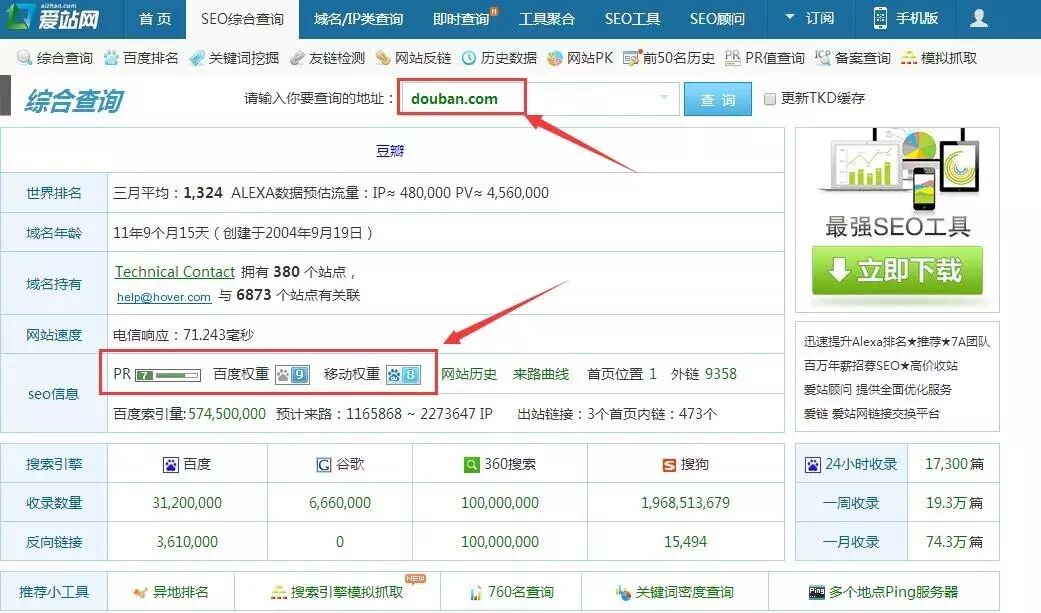This screenshot has height=613, width=1041.
Task: Click the 立即下载 download button
Action: 897,270
